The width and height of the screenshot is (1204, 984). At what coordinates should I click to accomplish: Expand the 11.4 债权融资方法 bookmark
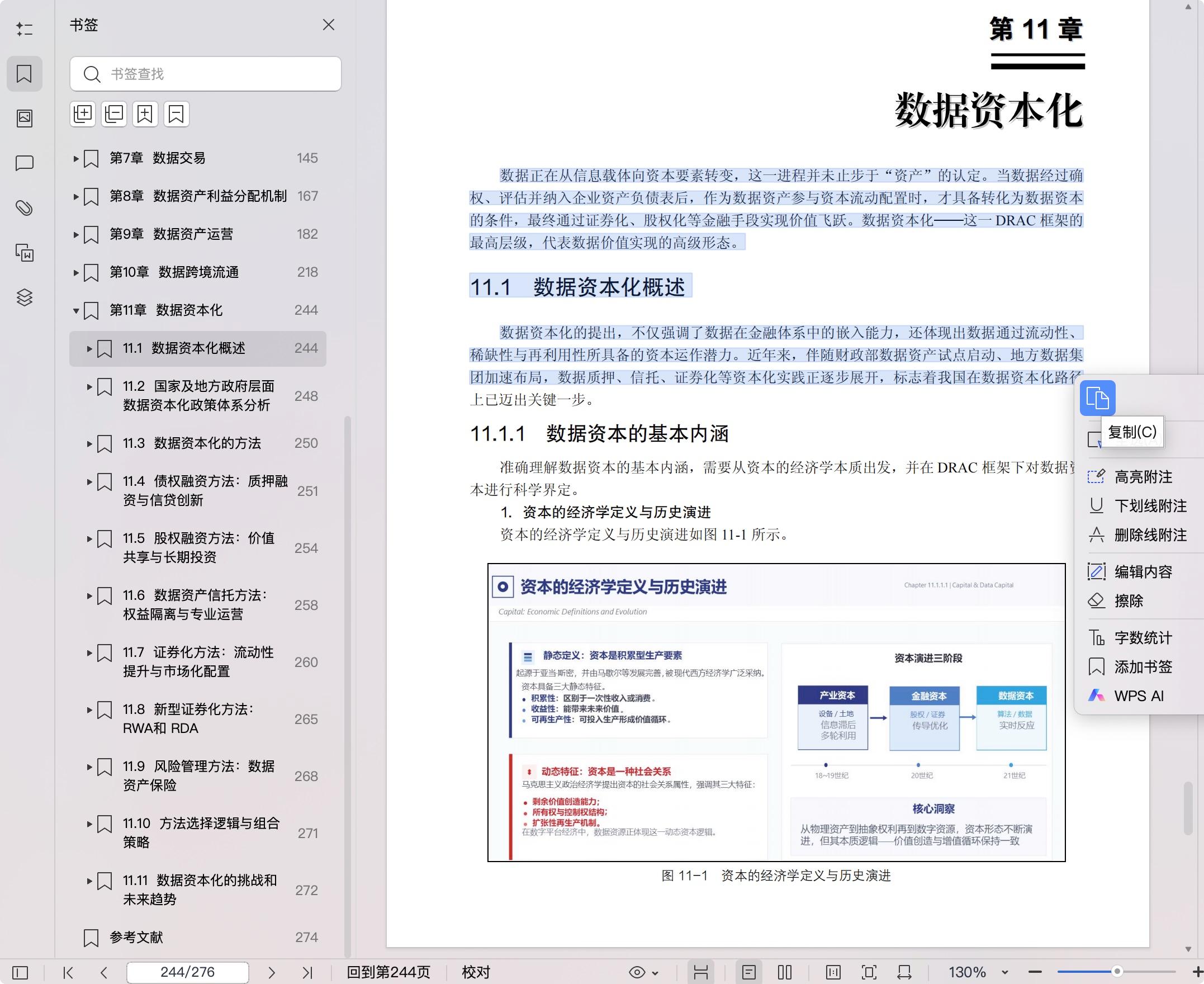89,482
